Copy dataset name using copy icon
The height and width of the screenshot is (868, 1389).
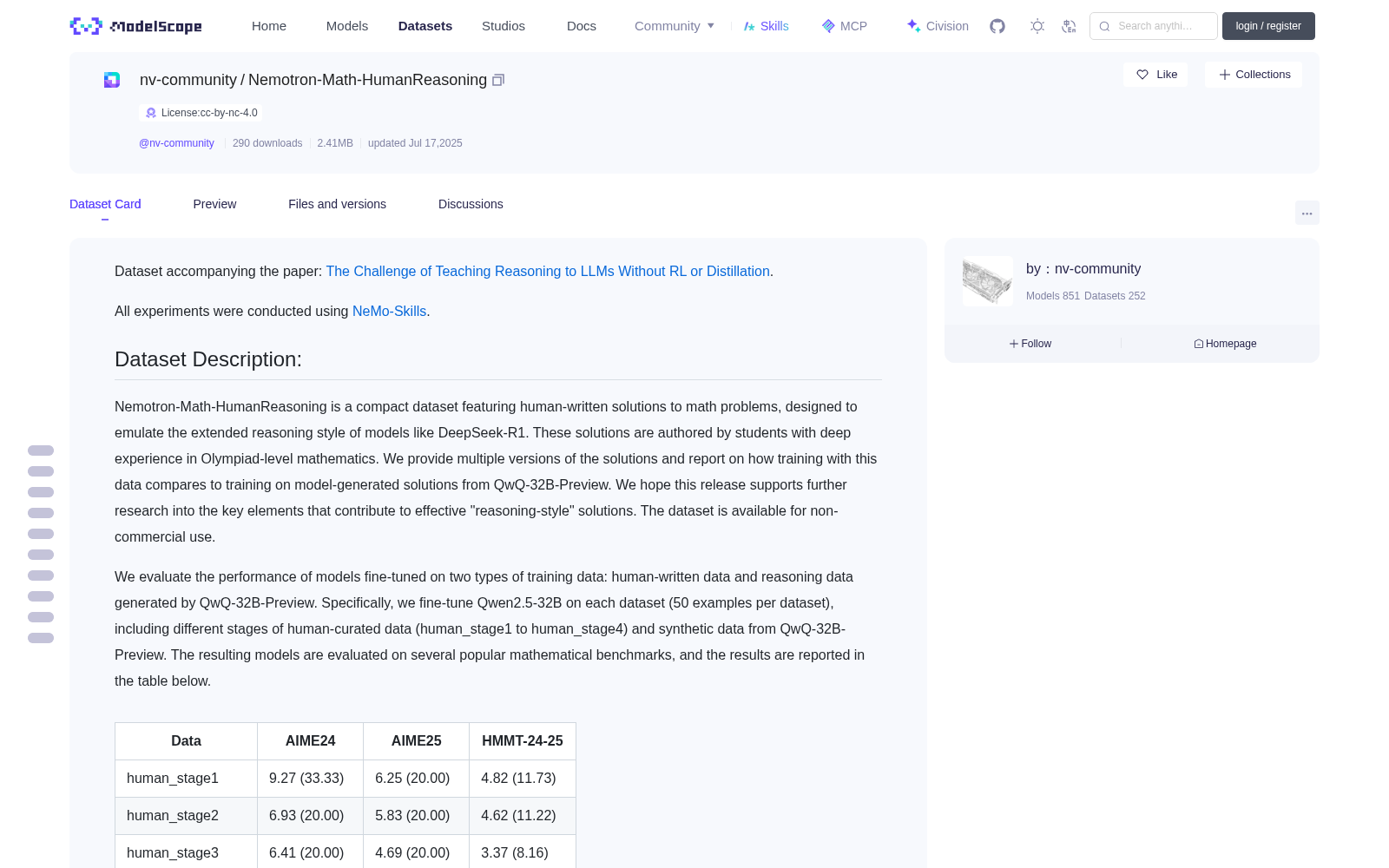coord(498,80)
